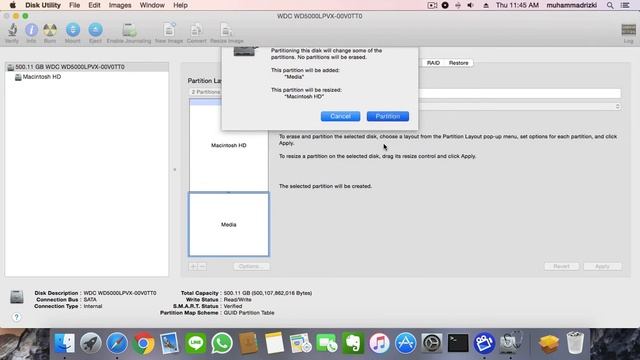
Task: Click the Apply button
Action: (602, 267)
